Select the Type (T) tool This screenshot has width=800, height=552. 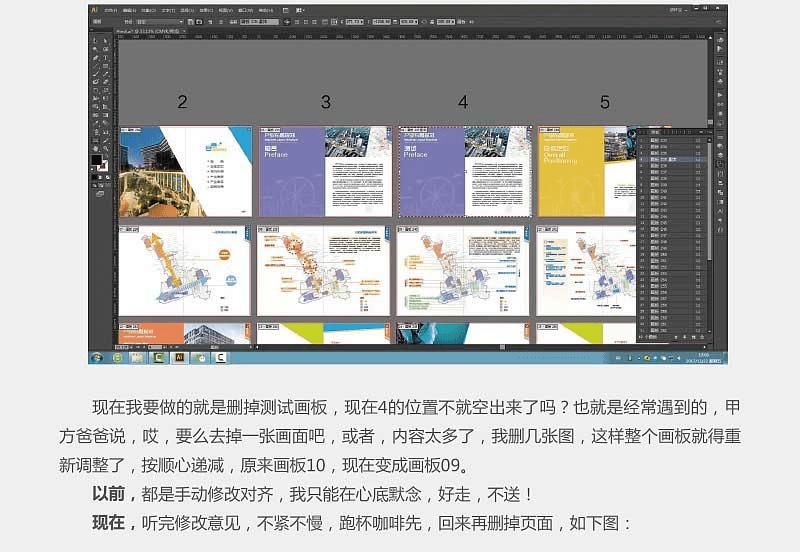[x=105, y=58]
